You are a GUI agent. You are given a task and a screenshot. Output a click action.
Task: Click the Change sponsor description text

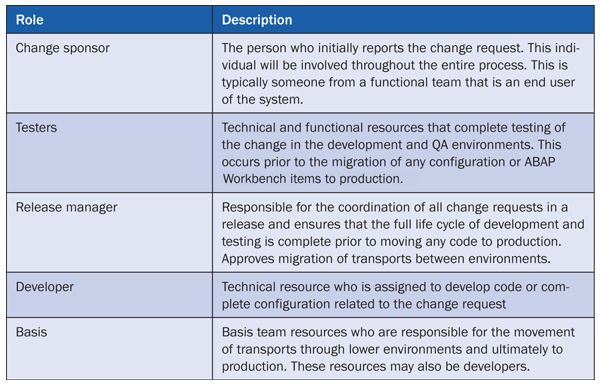[x=401, y=73]
